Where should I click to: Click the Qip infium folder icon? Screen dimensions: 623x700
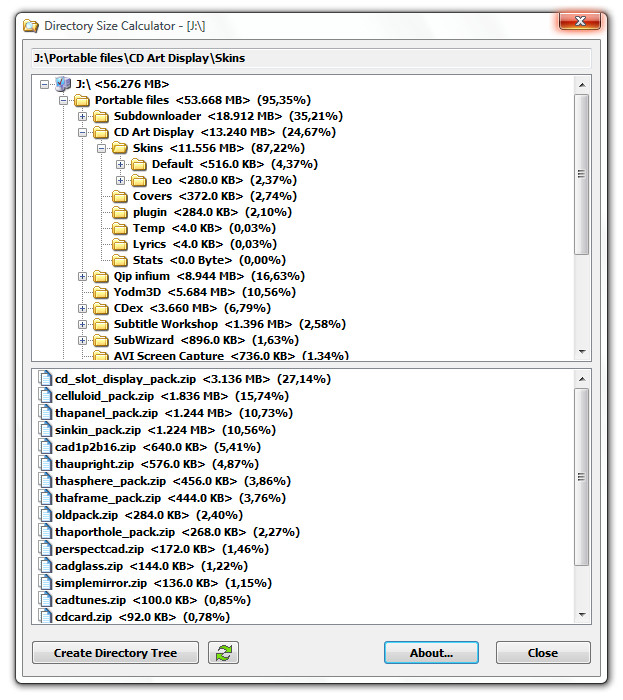(101, 276)
